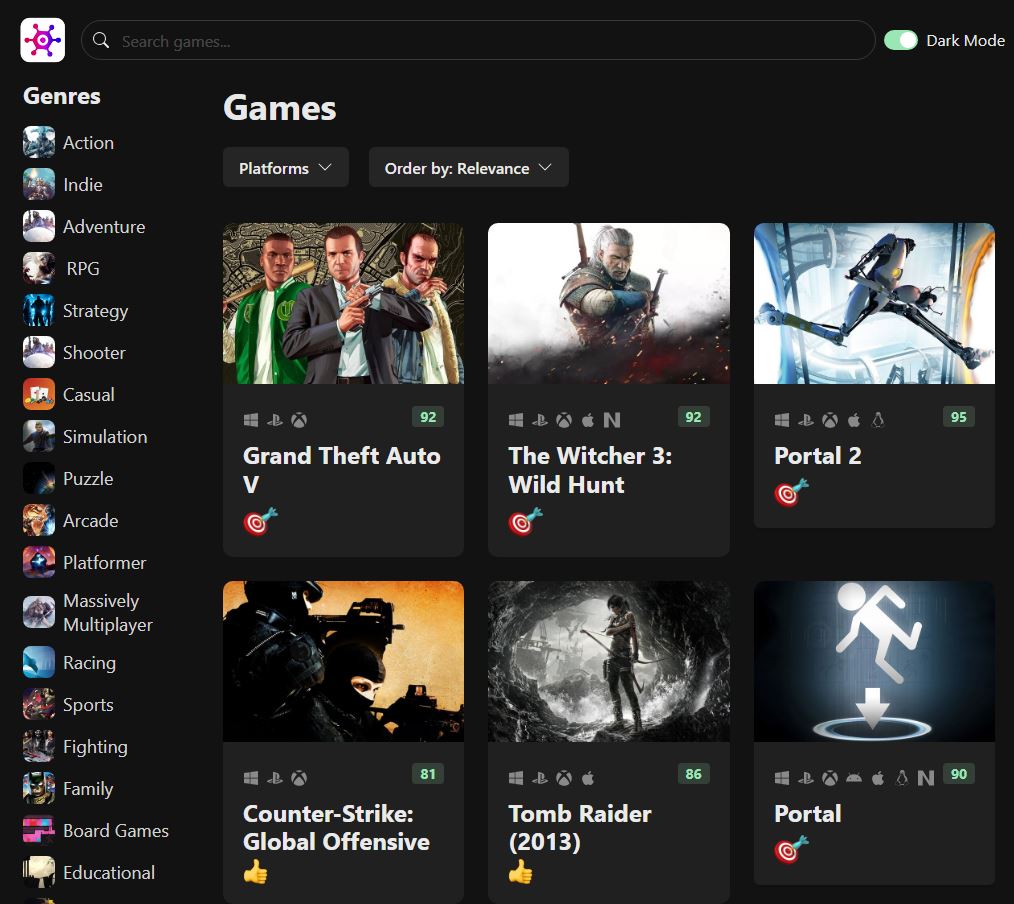1014x904 pixels.
Task: Filter games by Shooter genre link
Action: point(94,352)
